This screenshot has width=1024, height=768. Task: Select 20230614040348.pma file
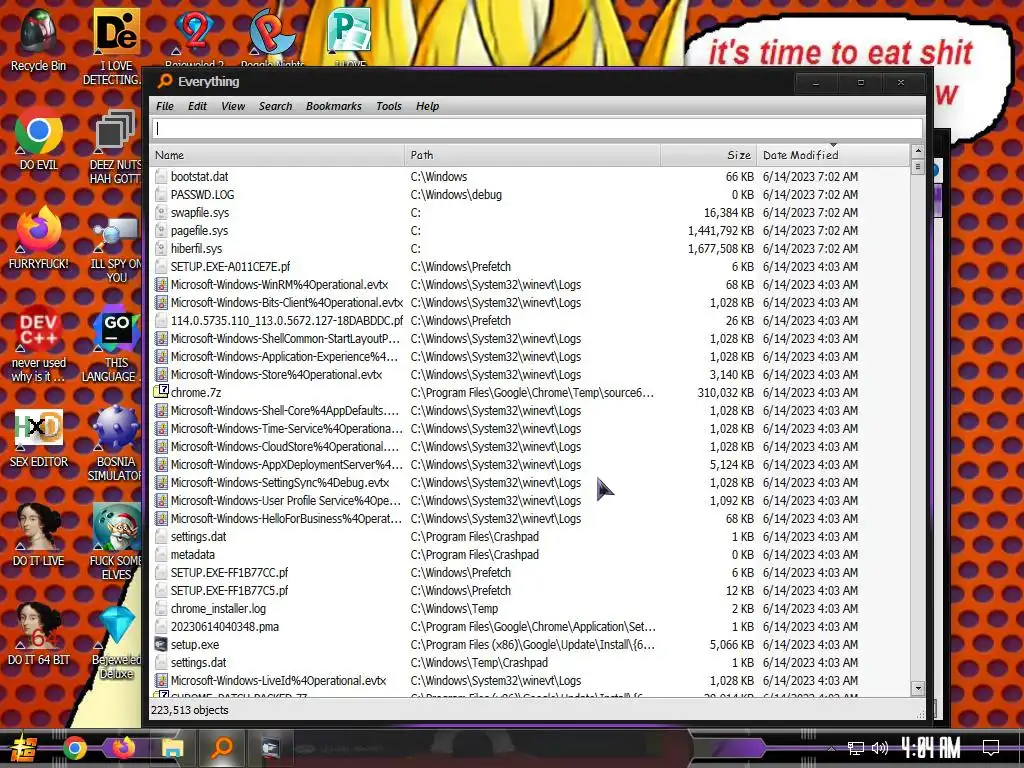coord(531,626)
